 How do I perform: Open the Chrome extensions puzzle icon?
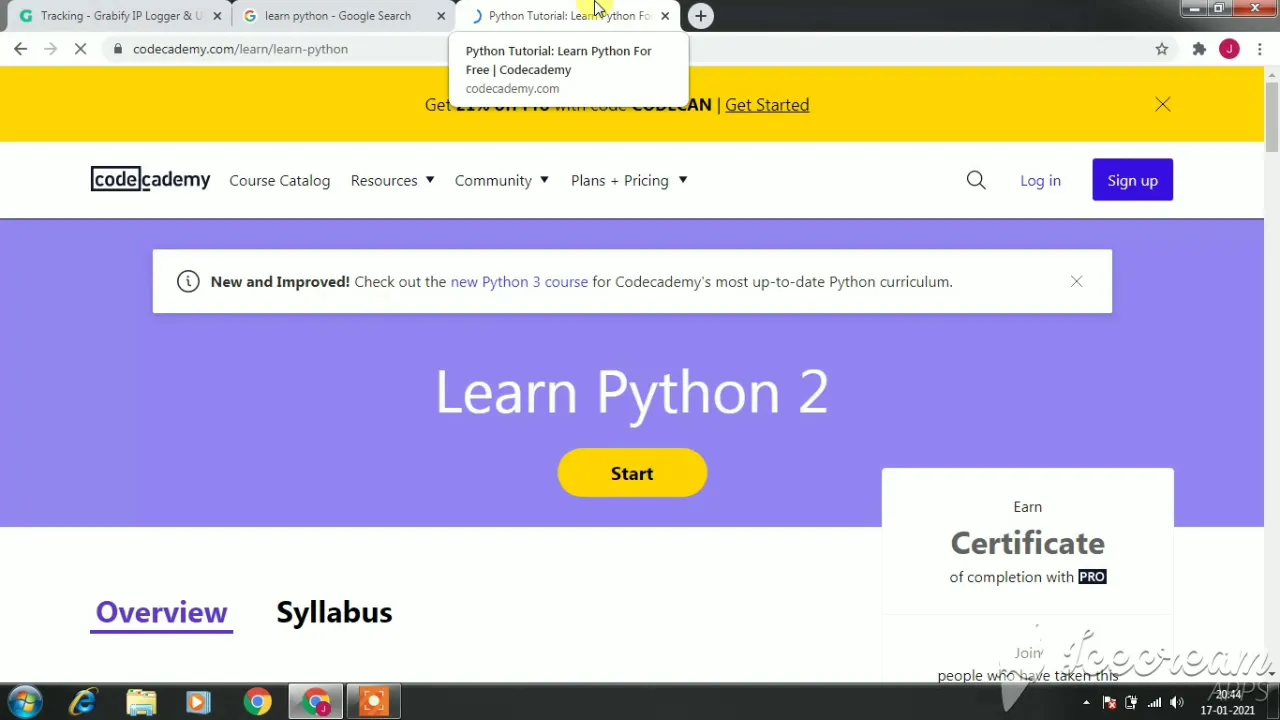1199,49
